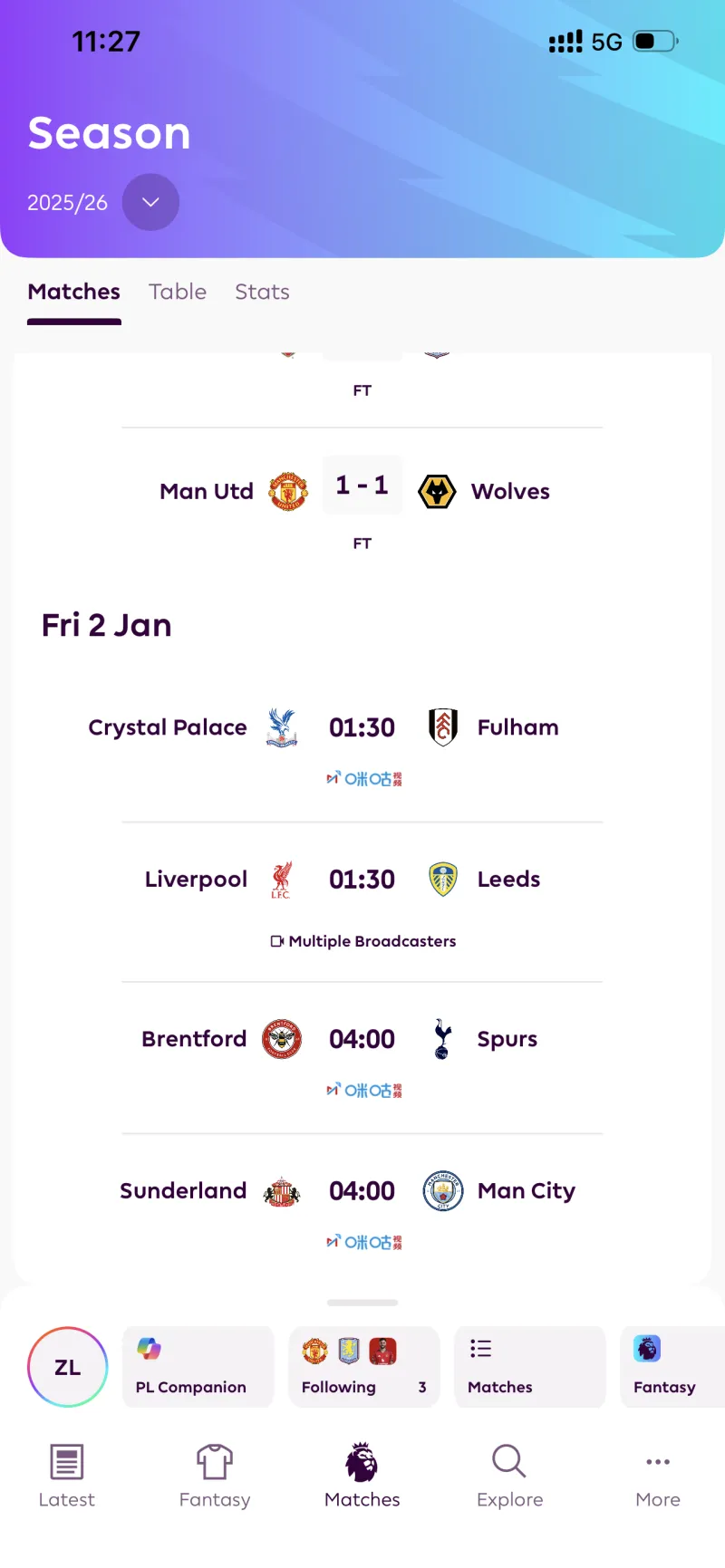Open Explore magnifier icon
The width and height of the screenshot is (725, 1568).
point(509,1461)
